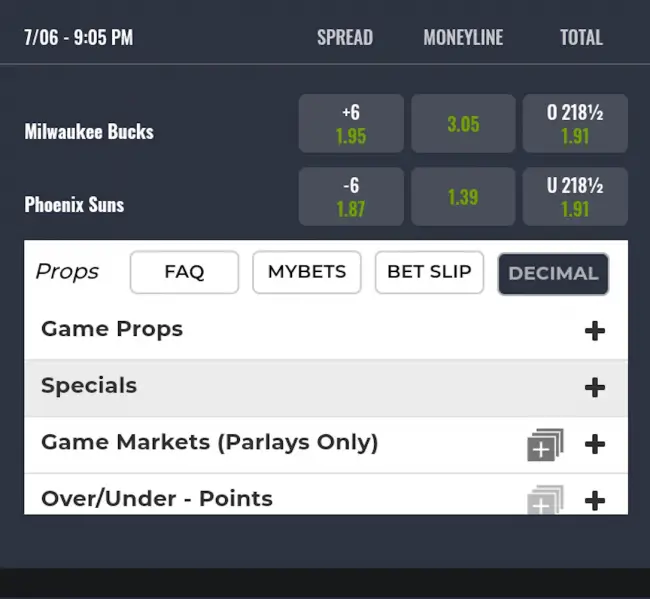Click parlay stack icon beside Game Markets
This screenshot has height=599, width=650.
pyautogui.click(x=544, y=445)
